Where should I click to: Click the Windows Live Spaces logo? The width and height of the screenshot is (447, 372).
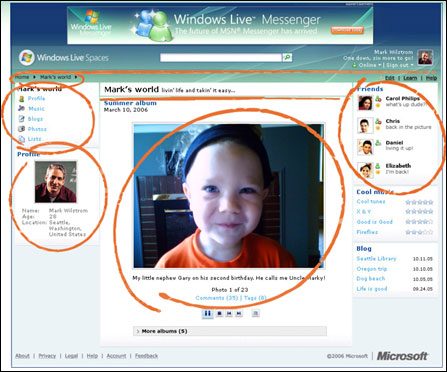coord(64,58)
